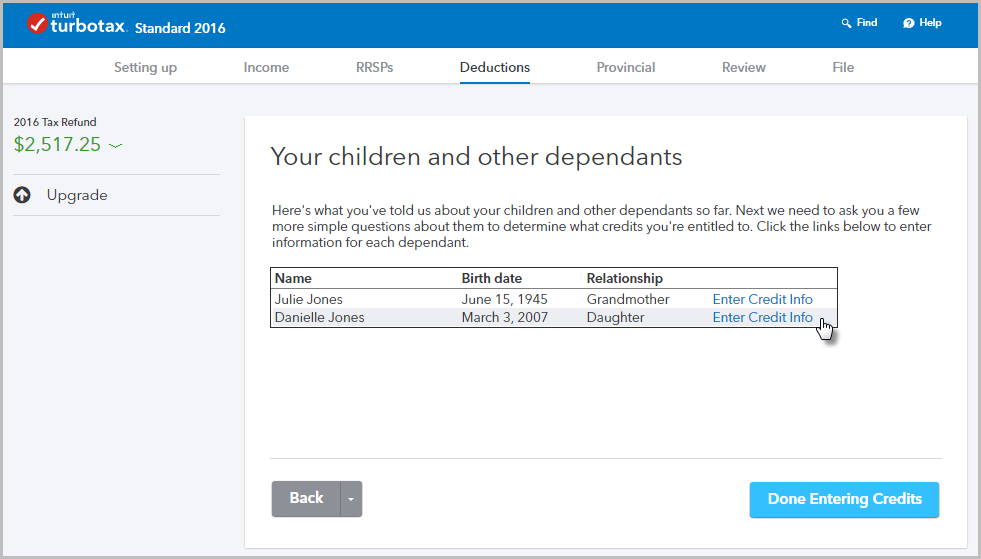Click the Find magnifier icon
This screenshot has width=981, height=559.
coord(846,23)
